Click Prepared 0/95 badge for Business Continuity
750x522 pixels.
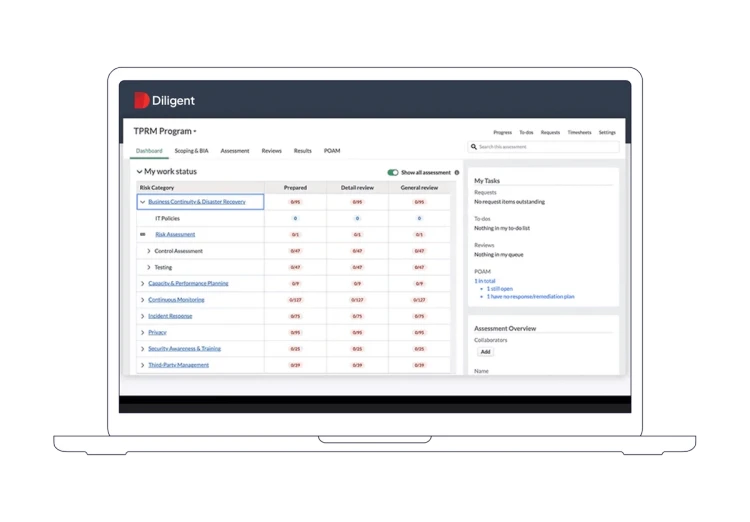click(295, 202)
